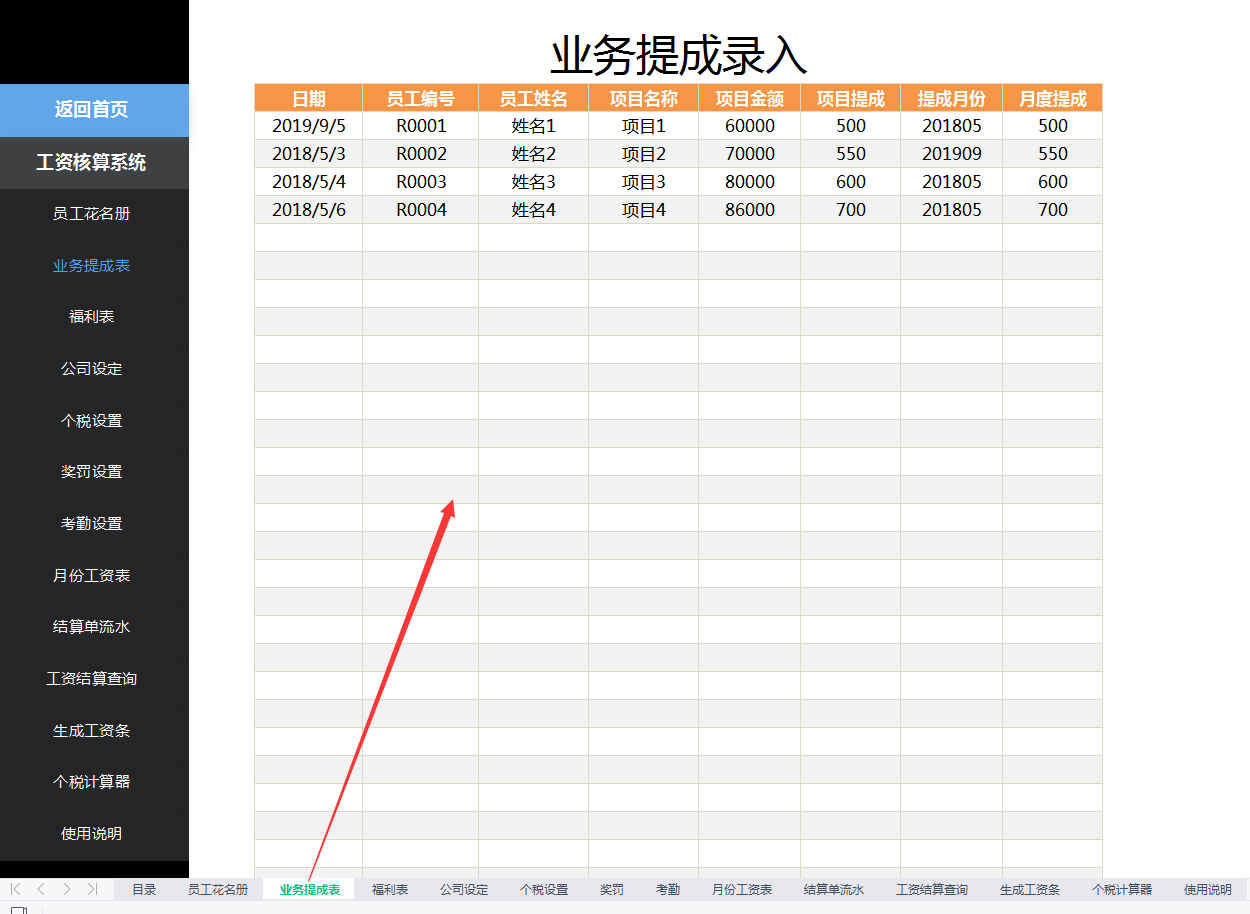The height and width of the screenshot is (914, 1250).
Task: Open 工资结算查询 from the sidebar
Action: pyautogui.click(x=94, y=678)
